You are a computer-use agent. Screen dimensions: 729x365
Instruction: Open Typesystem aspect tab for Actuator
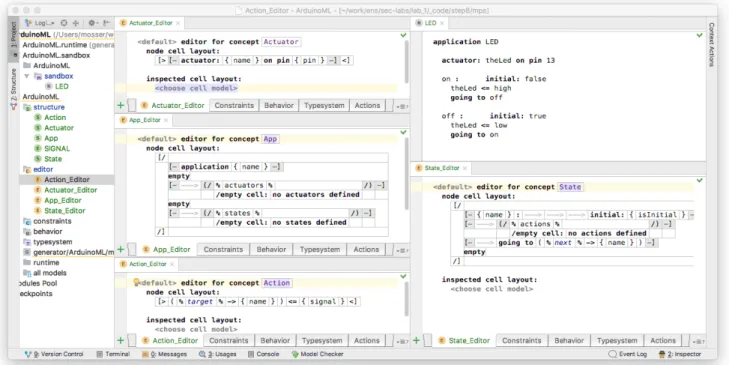[324, 106]
